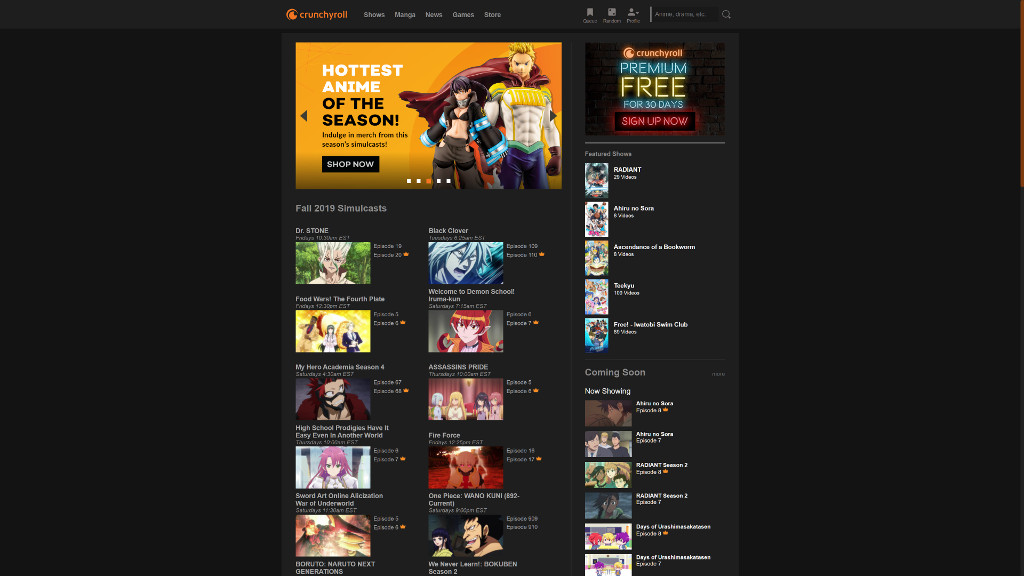Open One Piece Episode 909 link
The image size is (1024, 576).
tap(522, 519)
